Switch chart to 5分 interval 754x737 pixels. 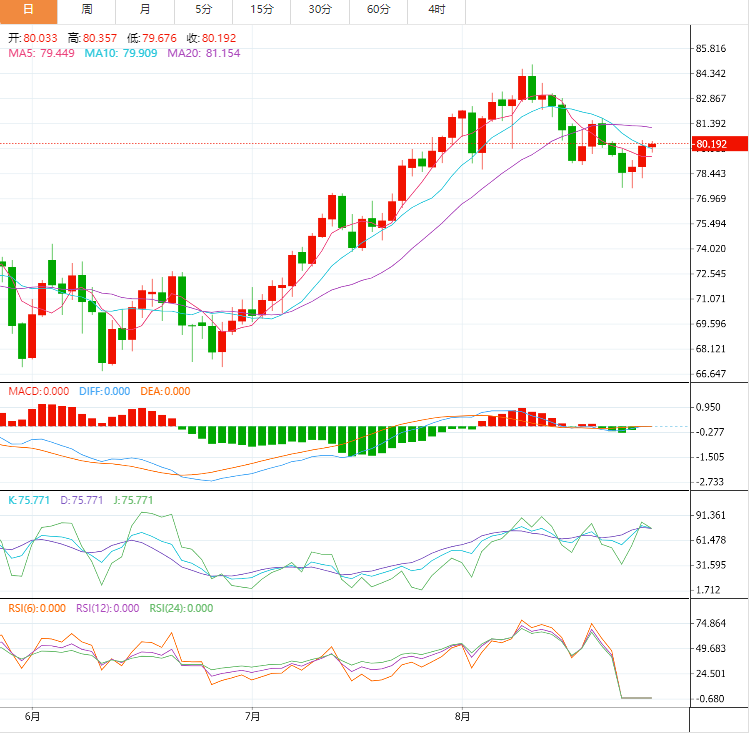[203, 10]
